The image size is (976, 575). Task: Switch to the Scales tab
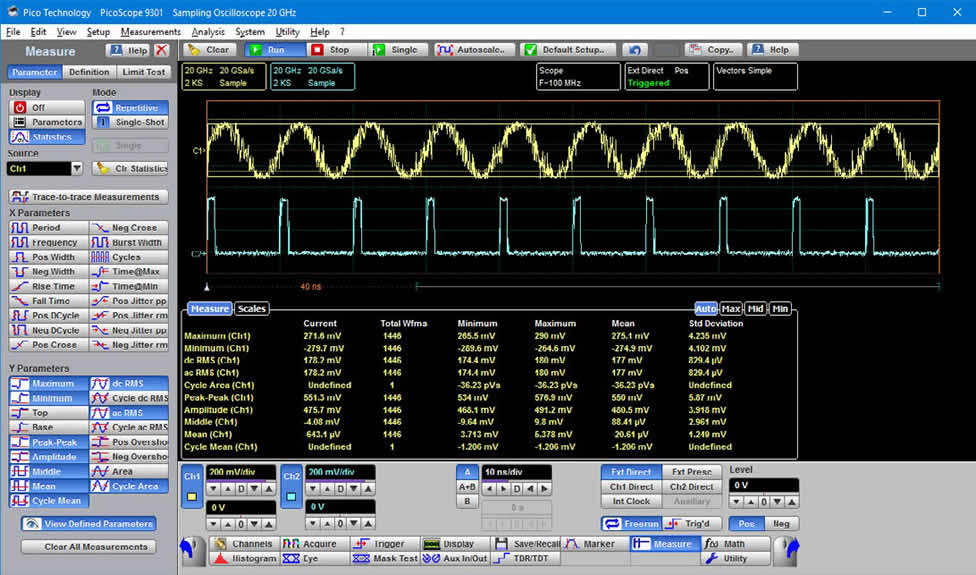point(251,309)
